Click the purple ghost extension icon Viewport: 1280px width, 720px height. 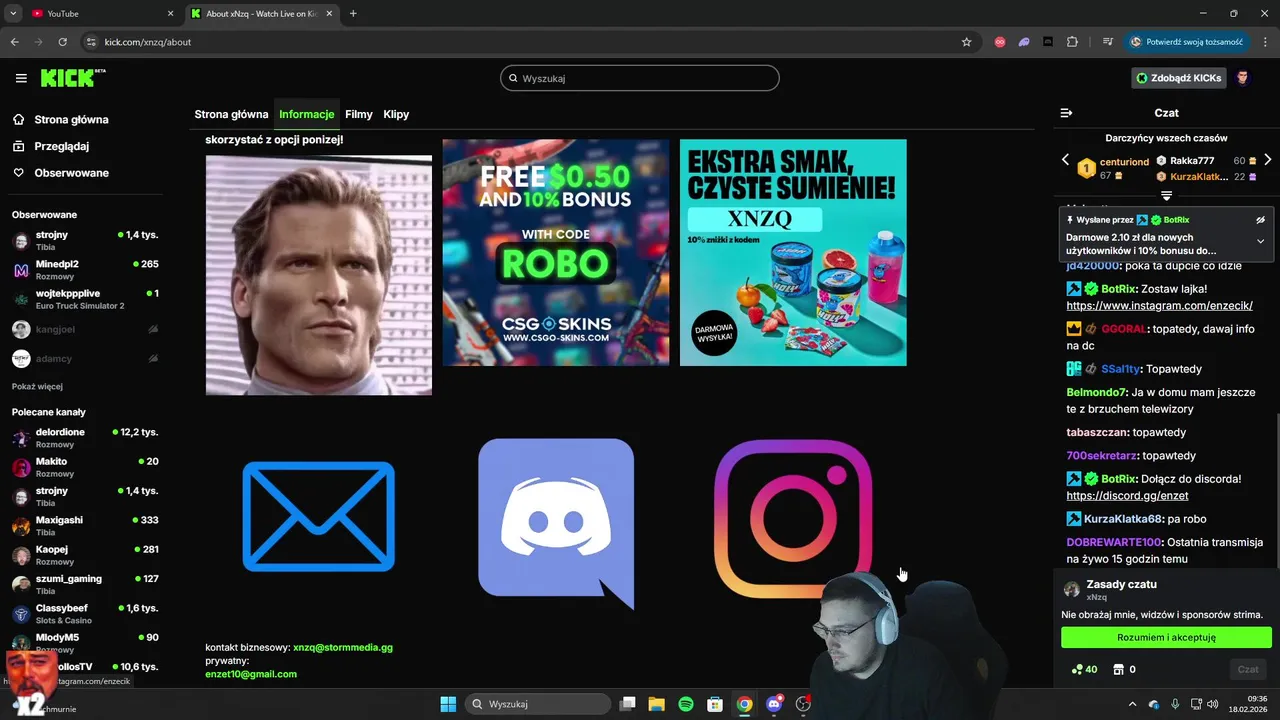click(x=1024, y=42)
